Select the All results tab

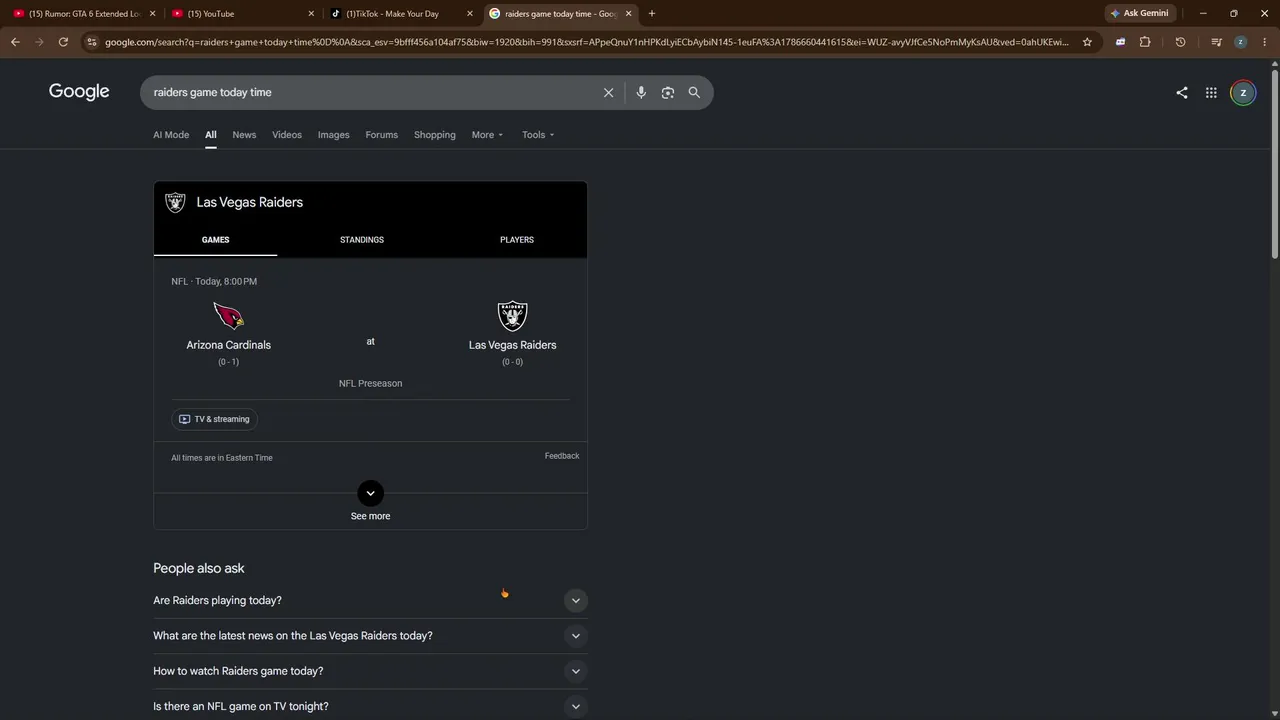(x=211, y=135)
